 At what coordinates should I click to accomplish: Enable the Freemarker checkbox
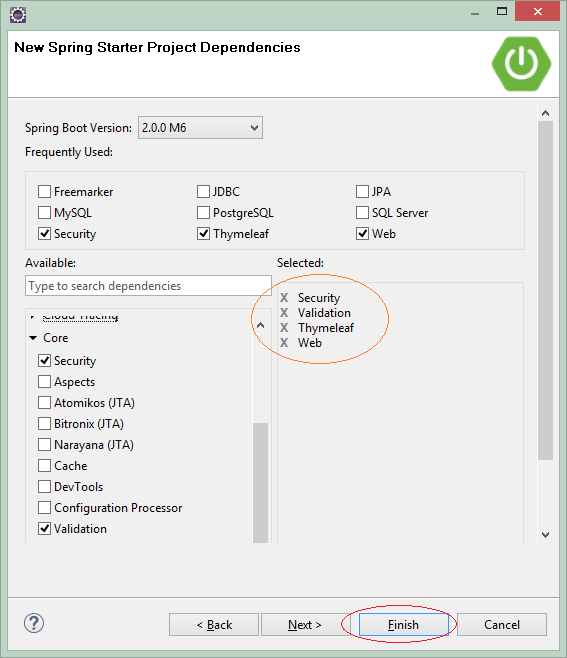point(44,192)
